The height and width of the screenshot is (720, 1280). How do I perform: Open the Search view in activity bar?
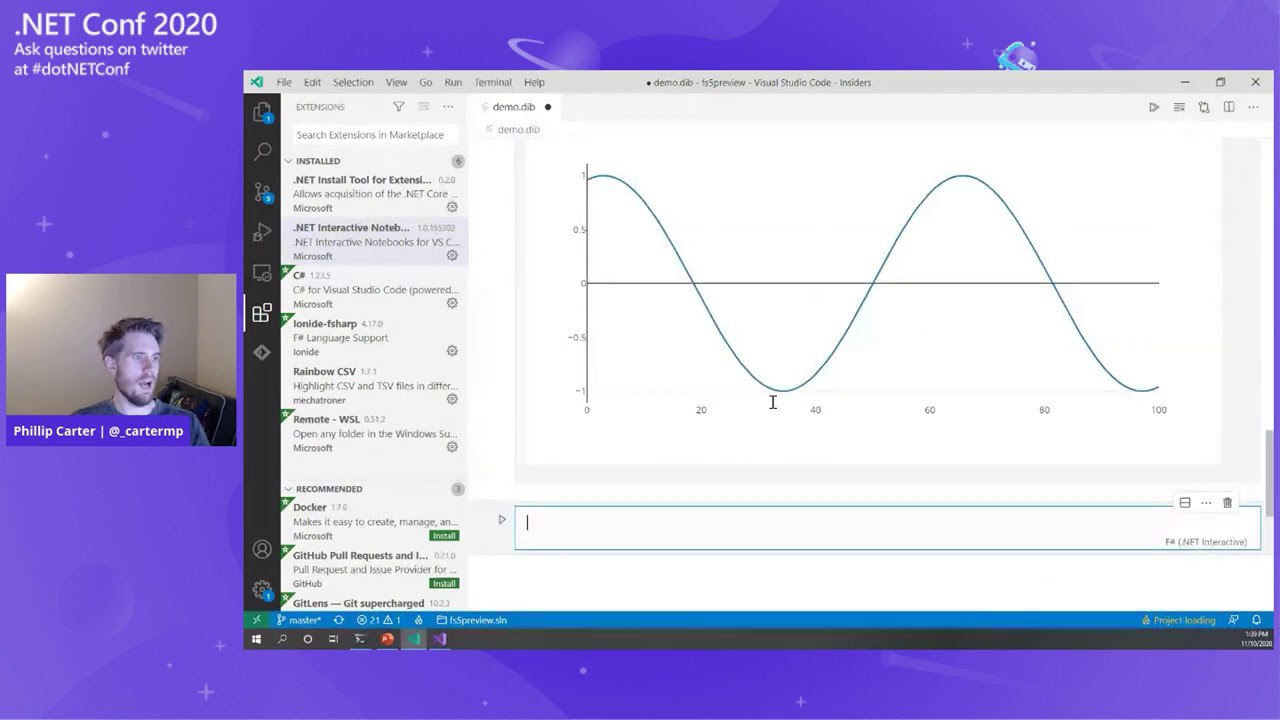coord(262,152)
